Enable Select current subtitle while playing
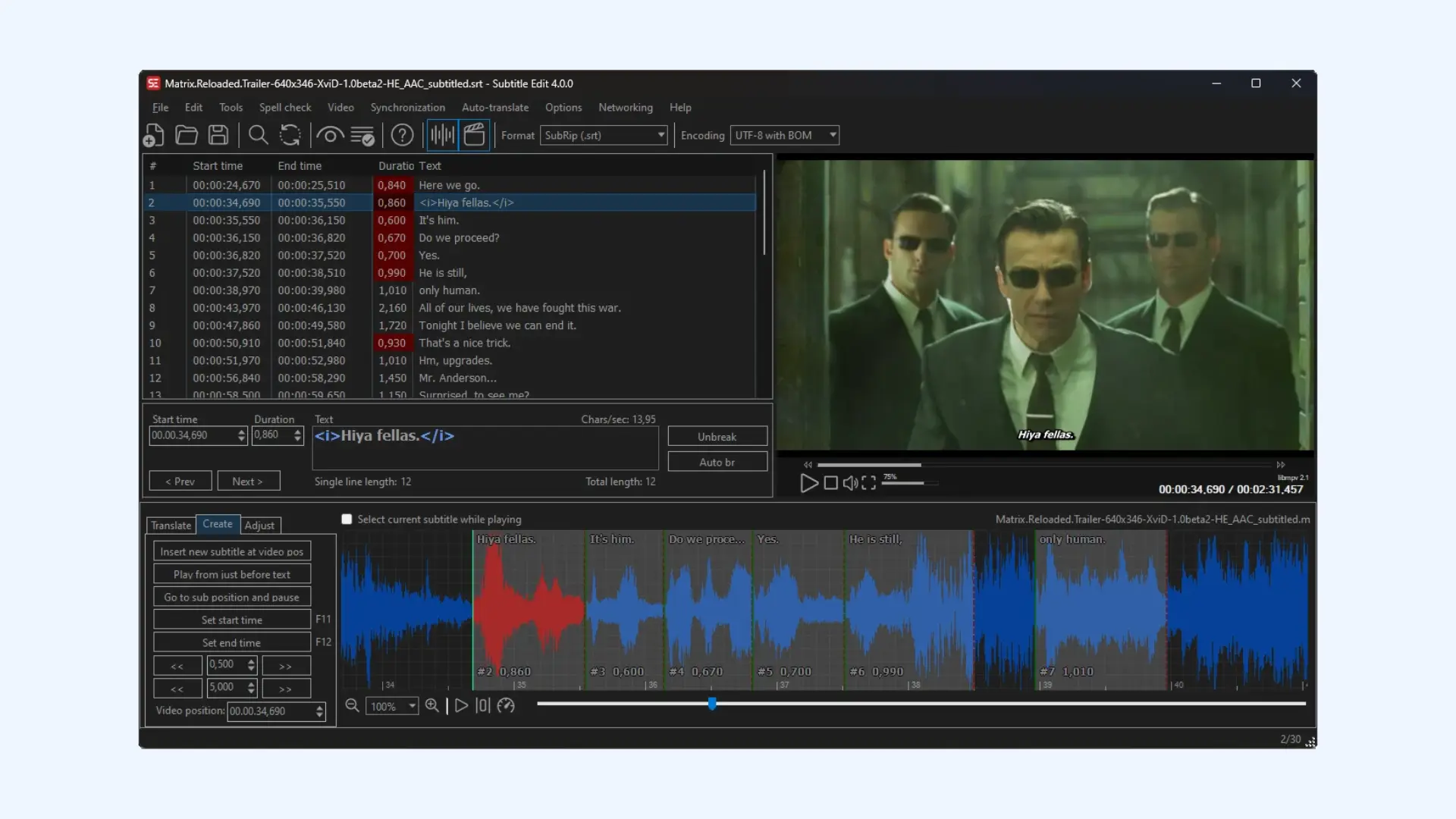 click(347, 519)
